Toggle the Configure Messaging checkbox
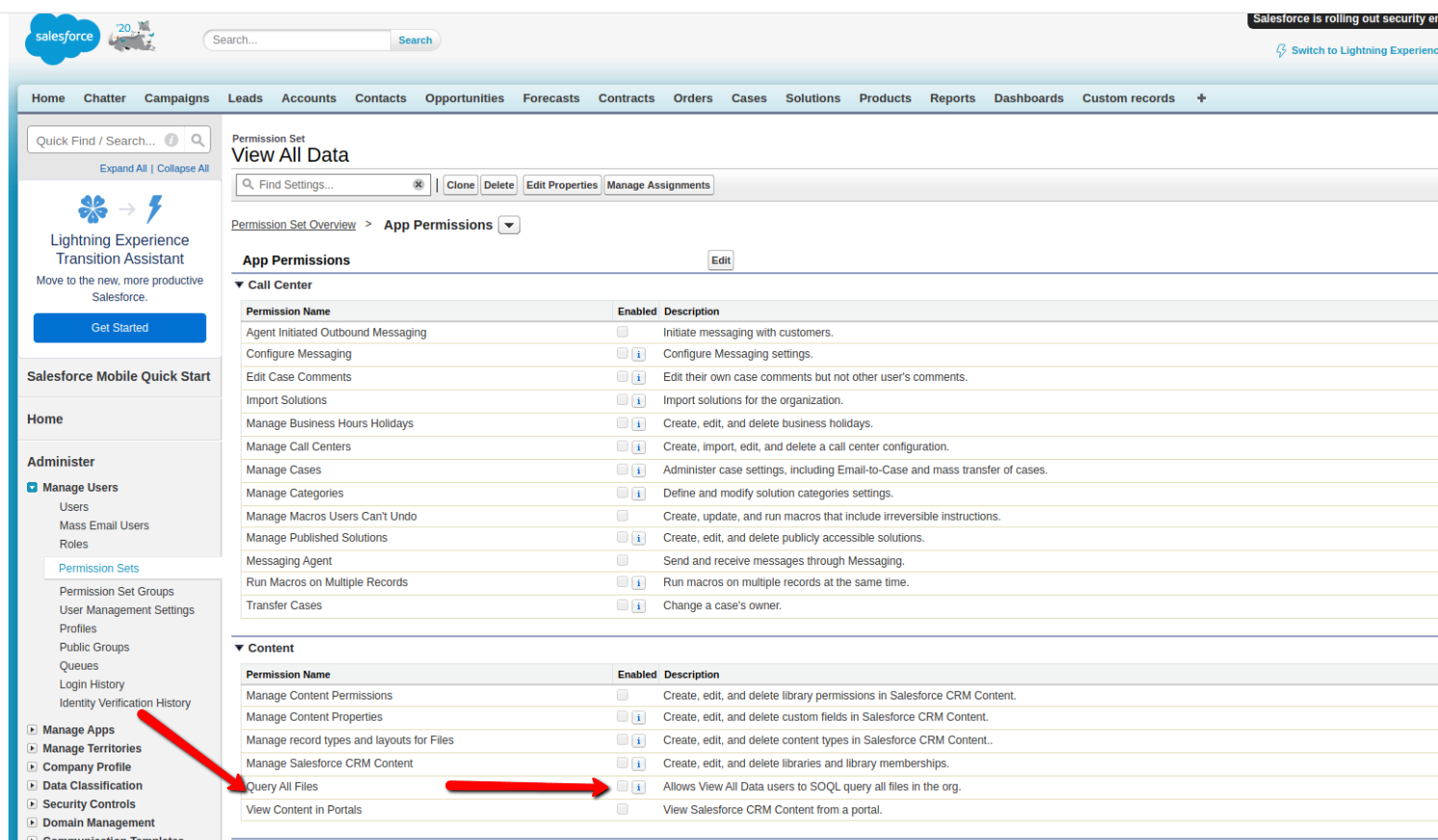This screenshot has height=840, width=1438. [x=623, y=354]
